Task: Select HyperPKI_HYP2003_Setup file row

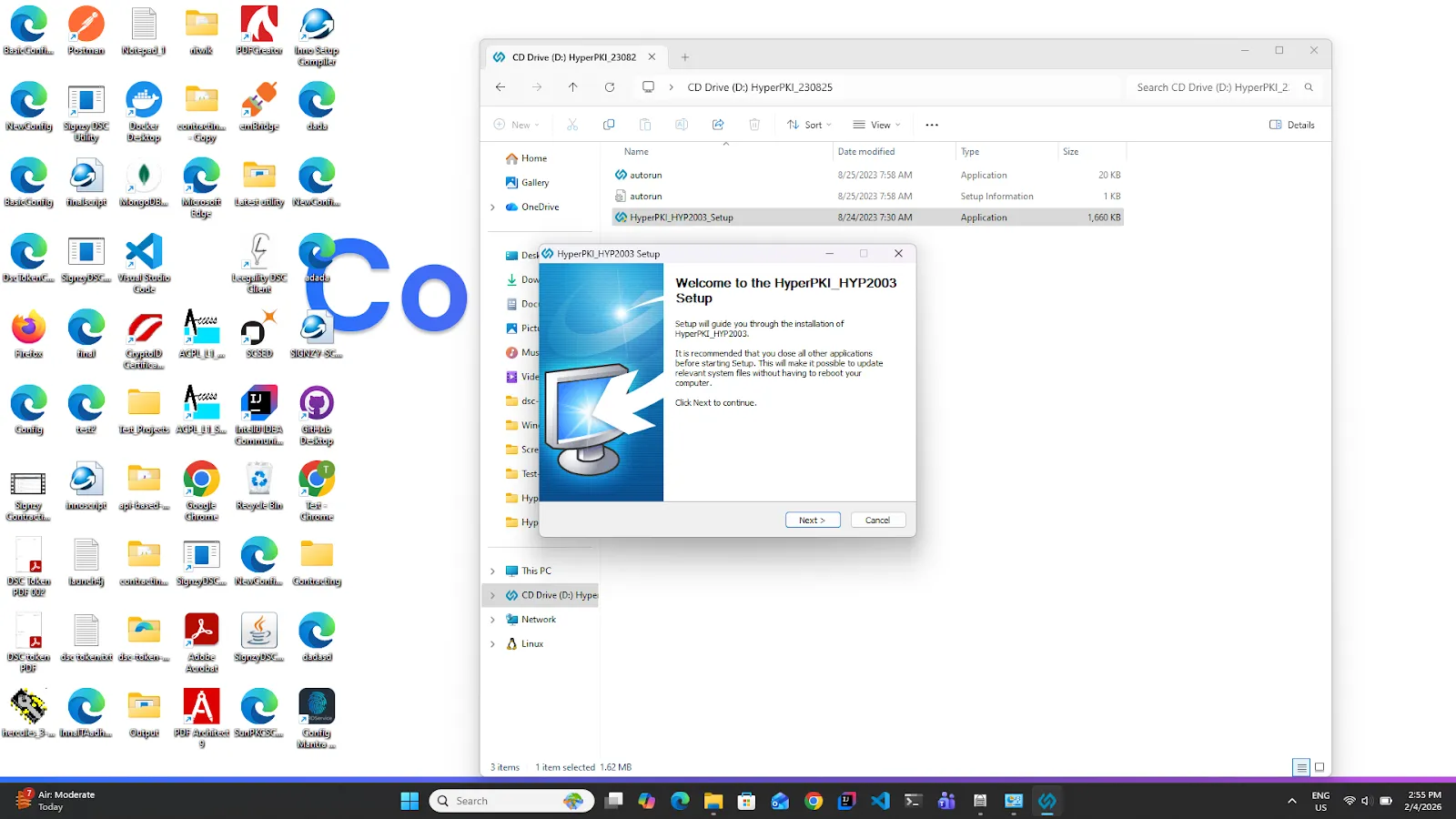Action: pos(868,217)
